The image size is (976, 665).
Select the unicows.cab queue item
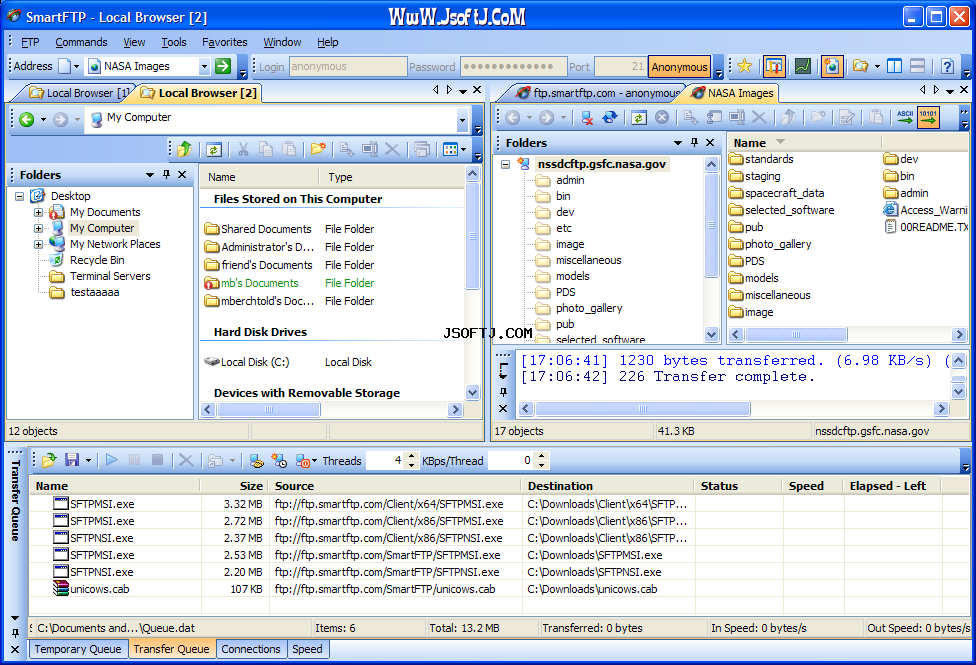[x=92, y=589]
